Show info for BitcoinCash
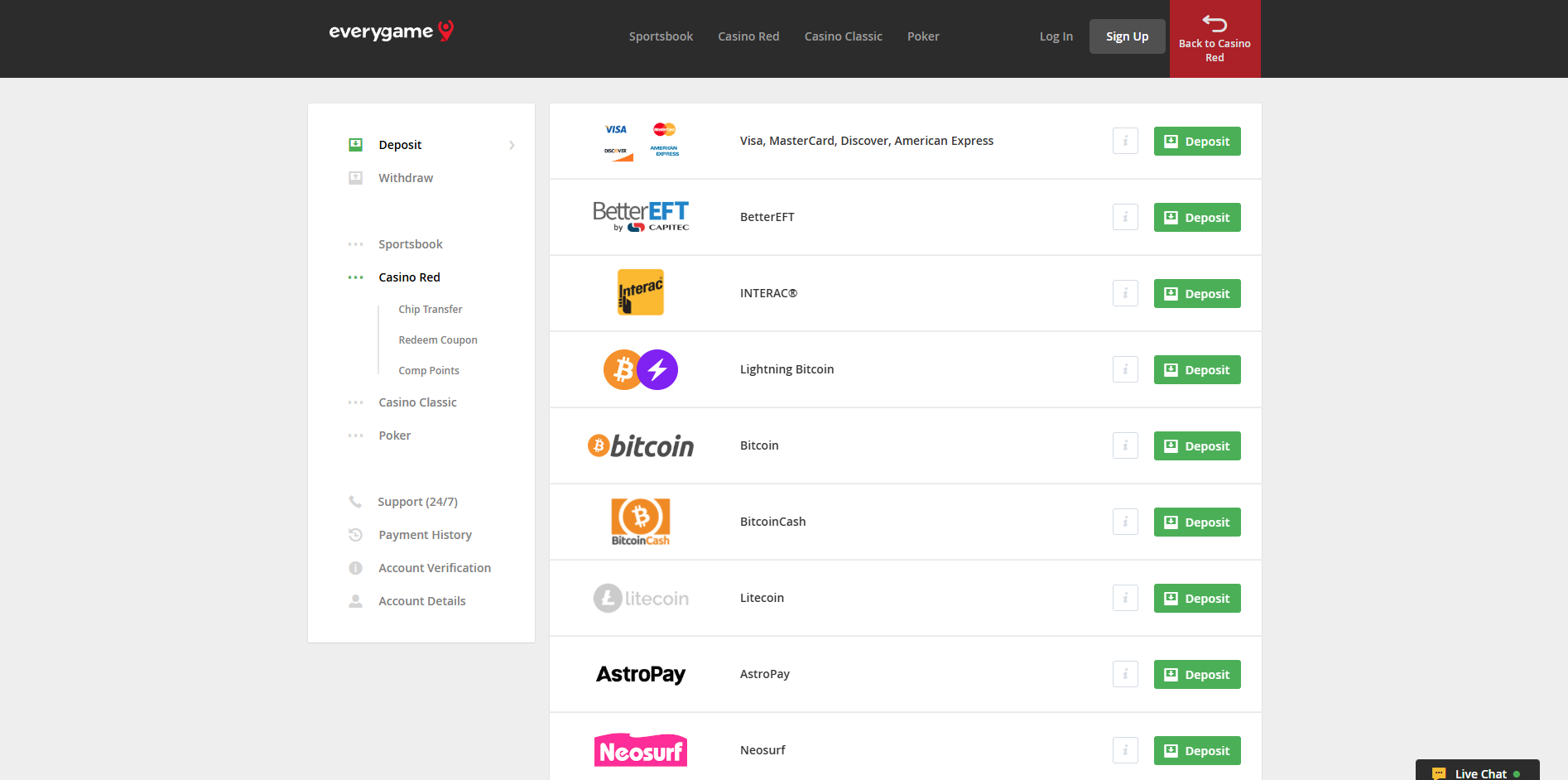Viewport: 1568px width, 780px height. point(1125,522)
